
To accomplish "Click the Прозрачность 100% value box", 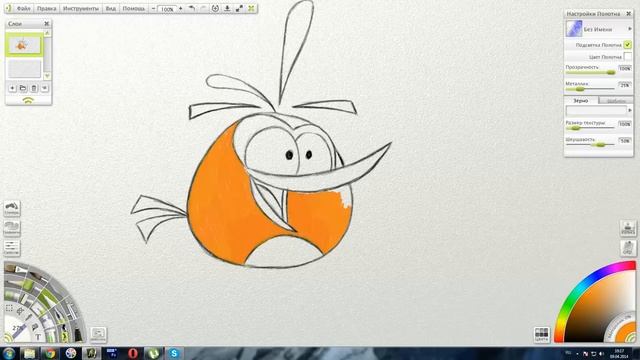I will [625, 69].
